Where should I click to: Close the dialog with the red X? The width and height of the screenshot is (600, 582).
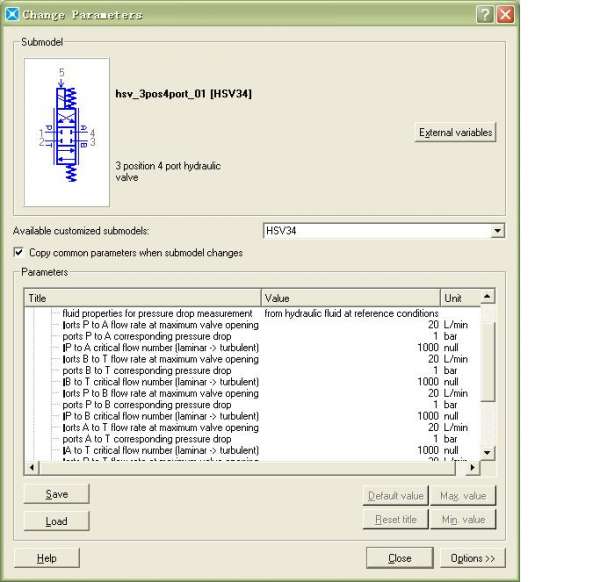click(x=506, y=14)
